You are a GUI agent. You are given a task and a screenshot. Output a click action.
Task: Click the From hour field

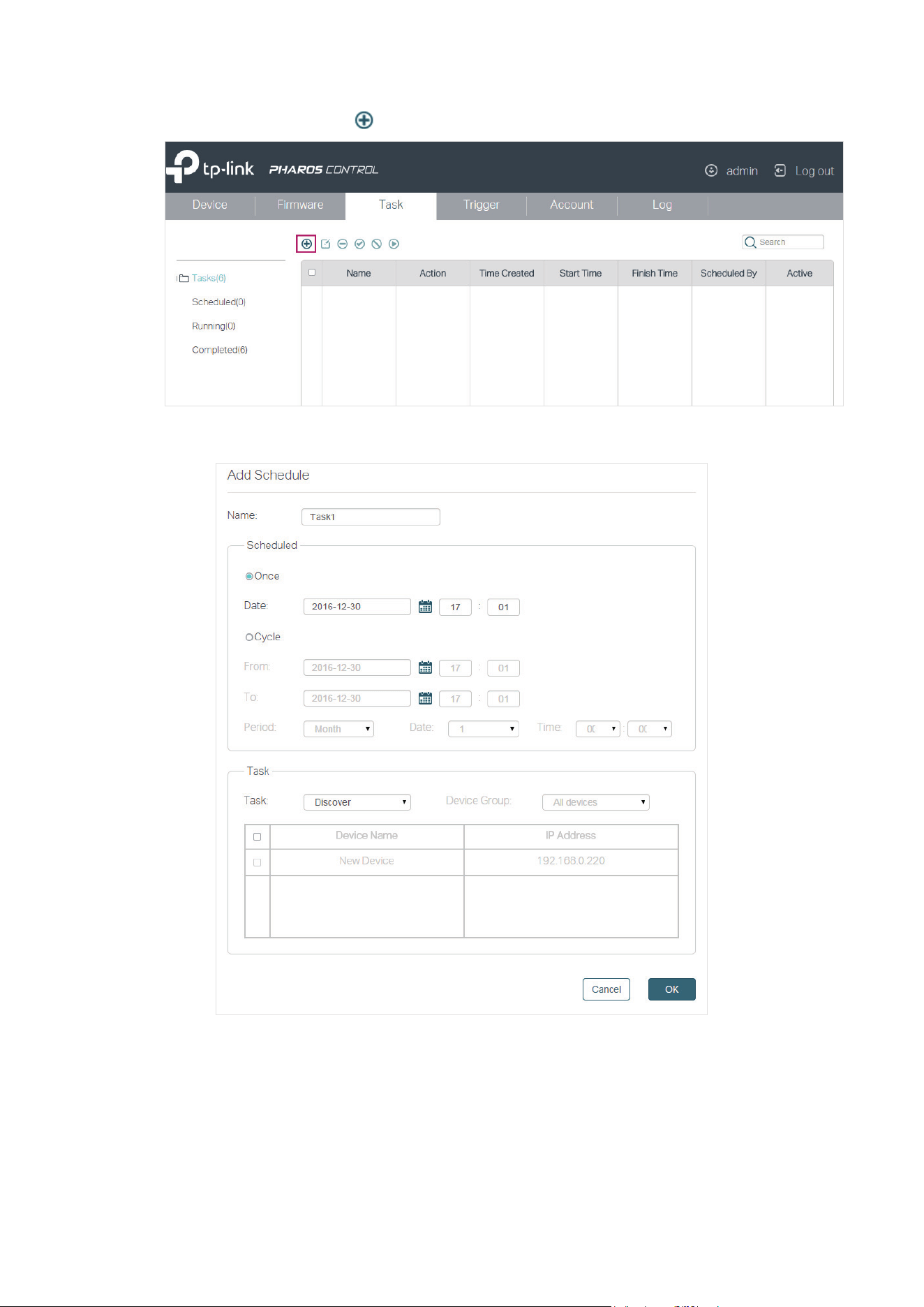[455, 668]
